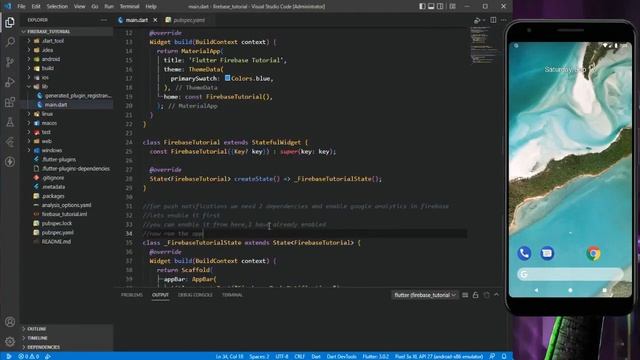Open the Explorer view in activity bar
This screenshot has width=640, height=360.
click(x=10, y=22)
